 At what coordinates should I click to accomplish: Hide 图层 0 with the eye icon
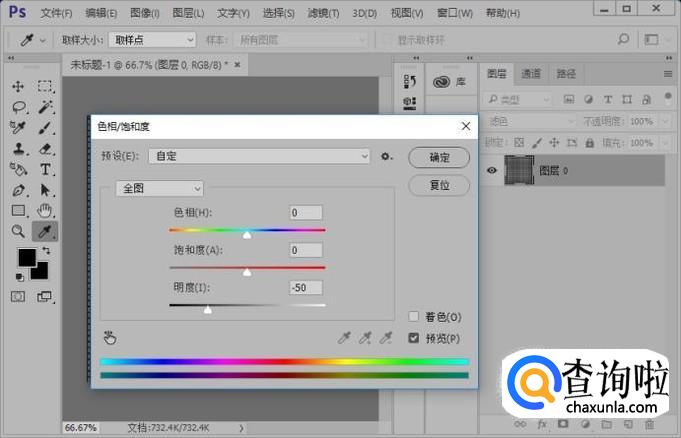492,171
